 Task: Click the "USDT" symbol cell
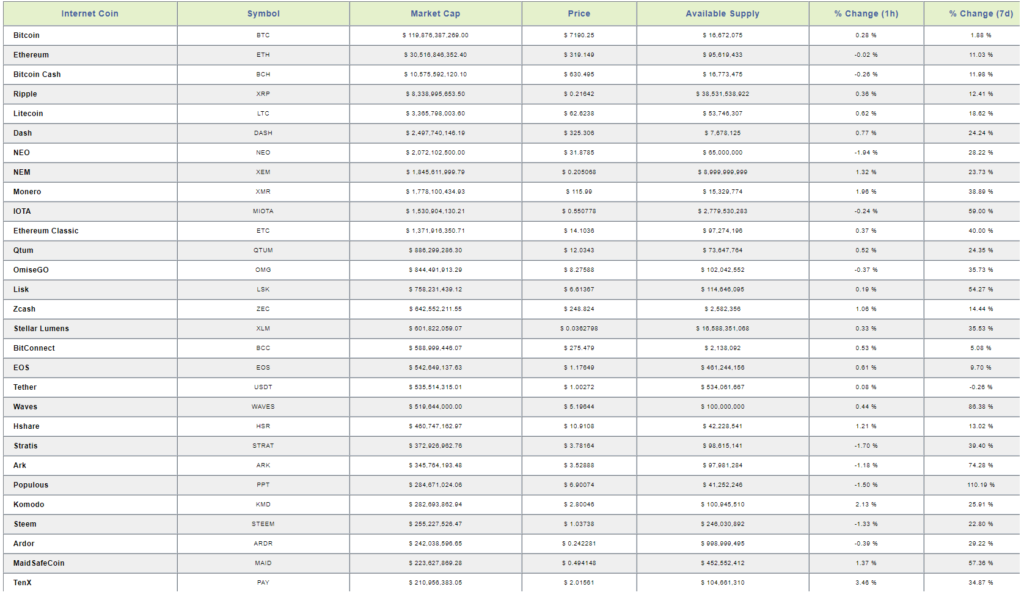(263, 388)
